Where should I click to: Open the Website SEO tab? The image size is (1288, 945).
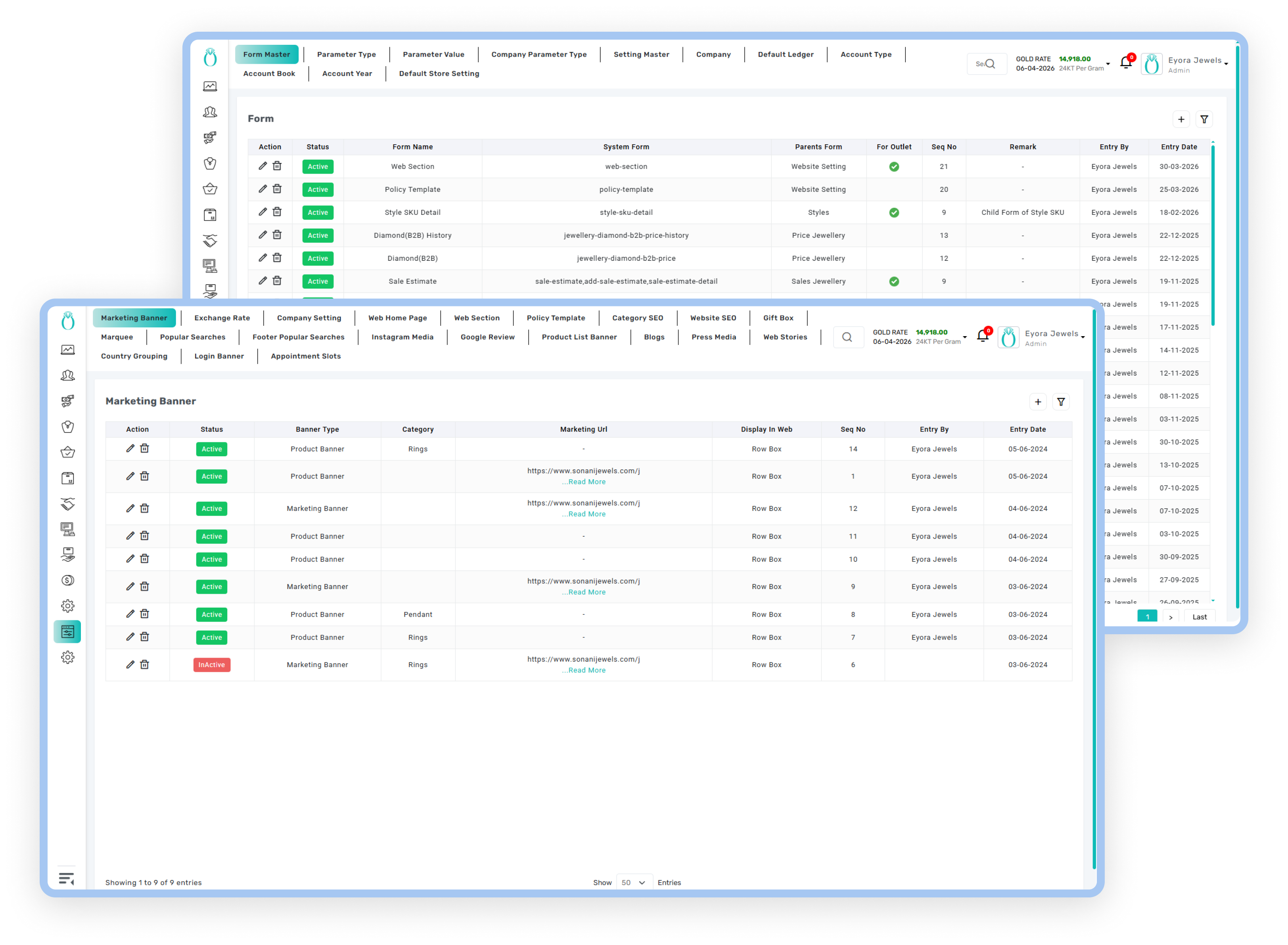[x=712, y=318]
